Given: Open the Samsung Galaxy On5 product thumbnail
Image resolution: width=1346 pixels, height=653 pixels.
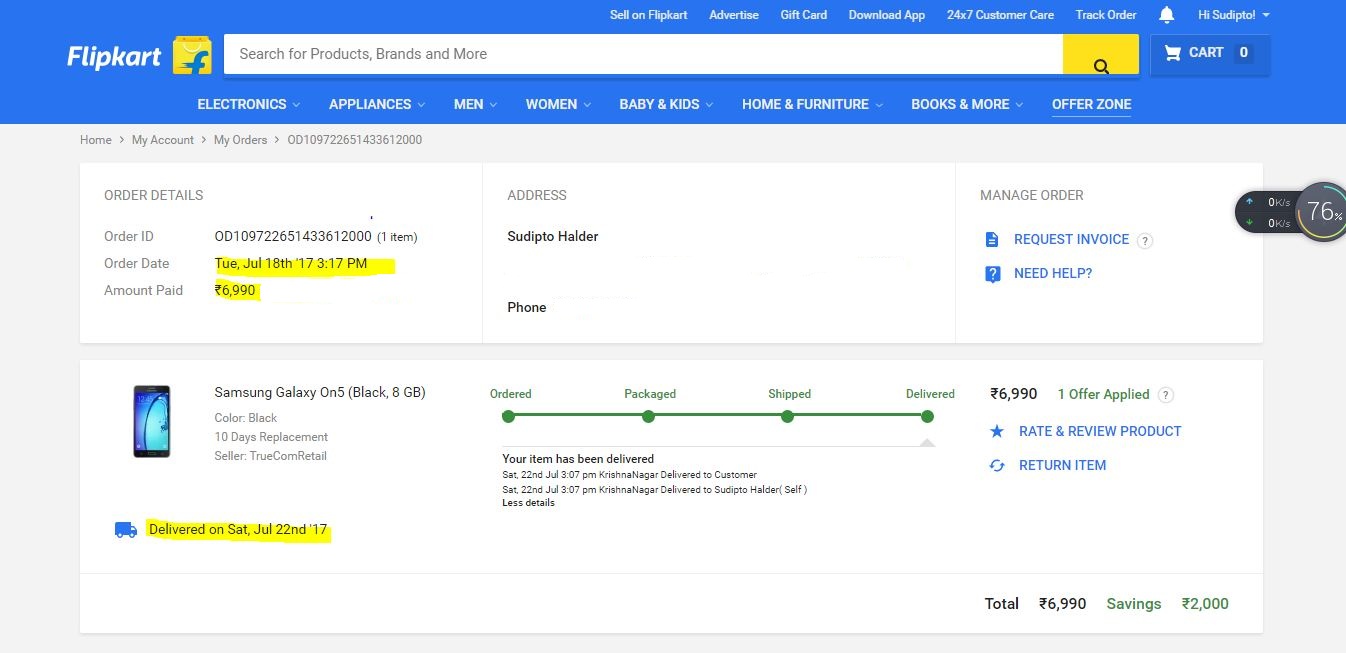Looking at the screenshot, I should [152, 421].
